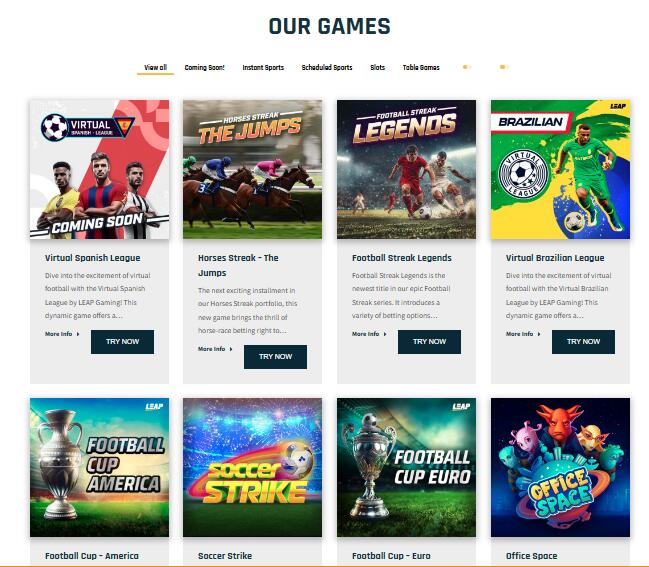Screen dimensions: 649x567
Task: Select the View all tab
Action: click(156, 67)
